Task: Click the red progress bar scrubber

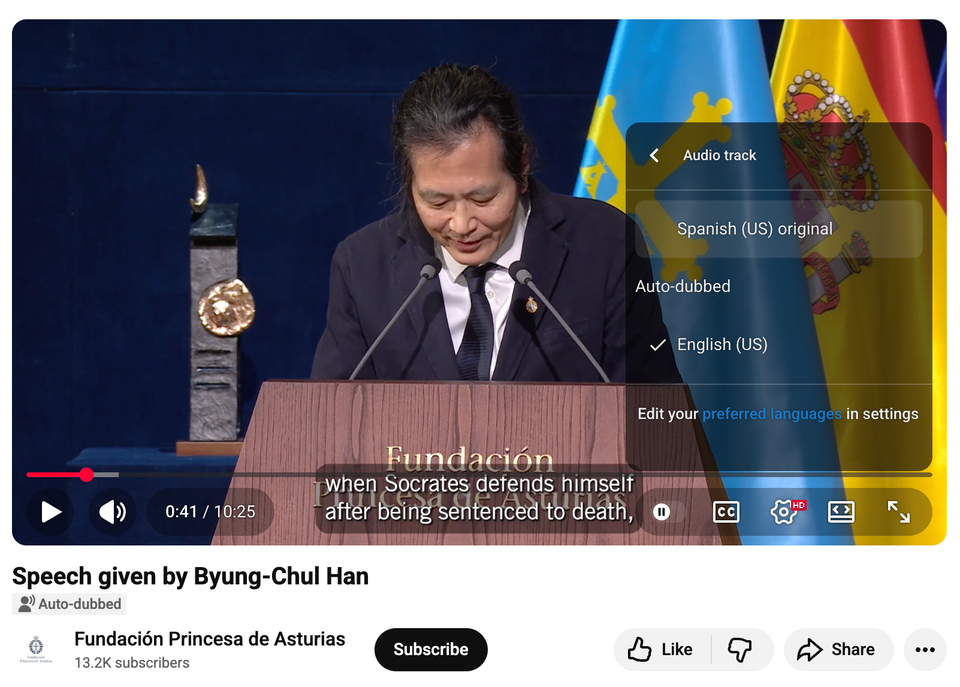Action: (87, 475)
